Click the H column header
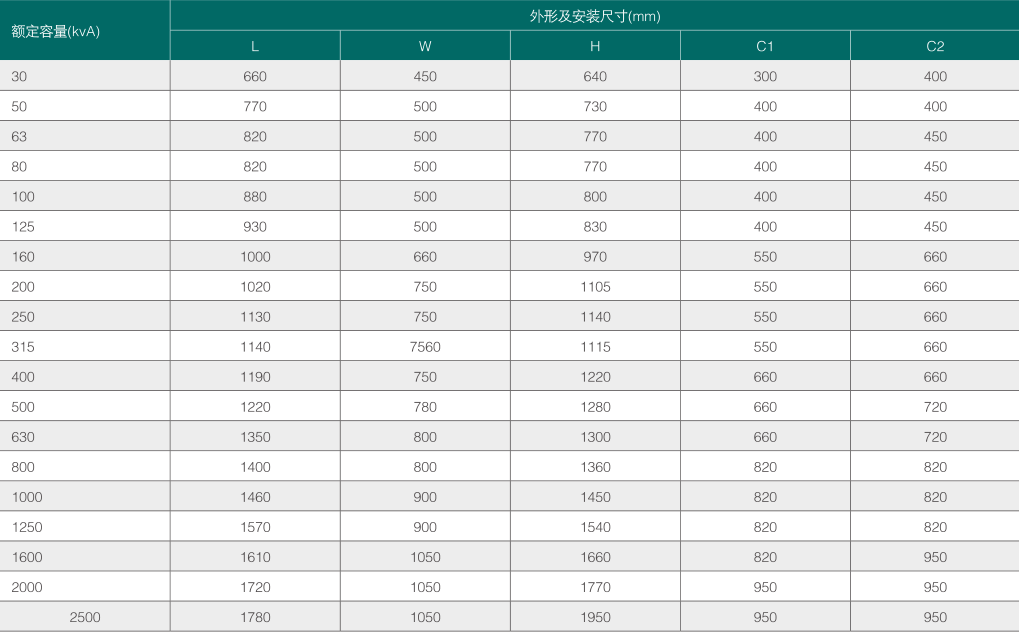The image size is (1019, 632). pyautogui.click(x=596, y=45)
